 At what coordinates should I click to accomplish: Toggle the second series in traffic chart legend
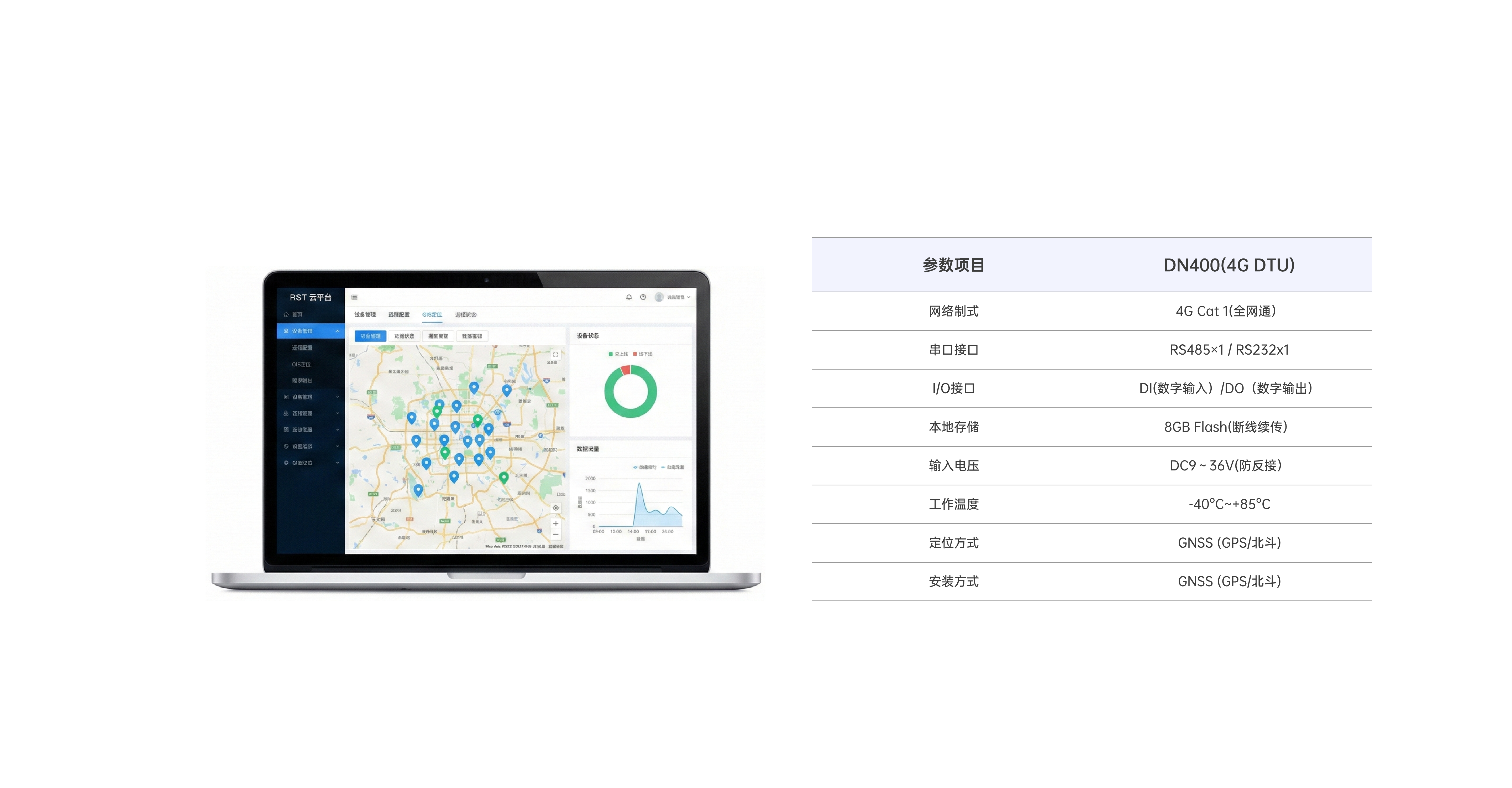click(x=673, y=467)
